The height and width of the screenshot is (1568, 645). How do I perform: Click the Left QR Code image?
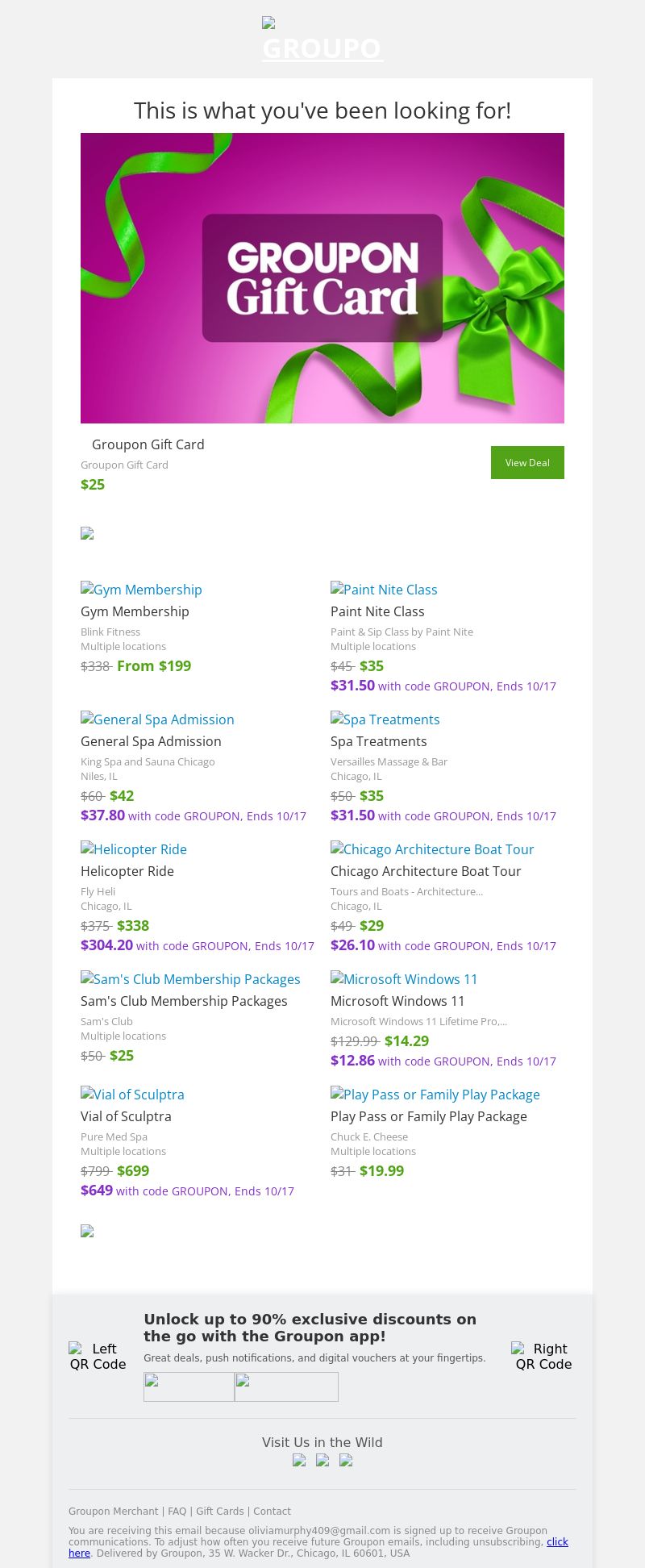[98, 1356]
